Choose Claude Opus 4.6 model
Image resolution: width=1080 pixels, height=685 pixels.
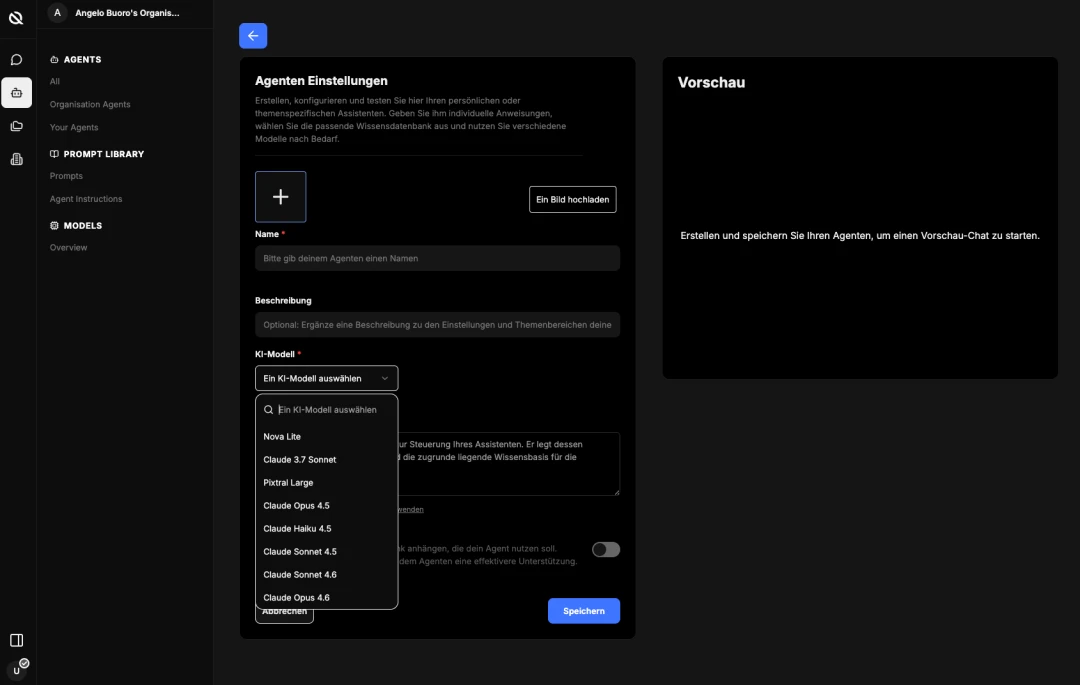point(326,598)
